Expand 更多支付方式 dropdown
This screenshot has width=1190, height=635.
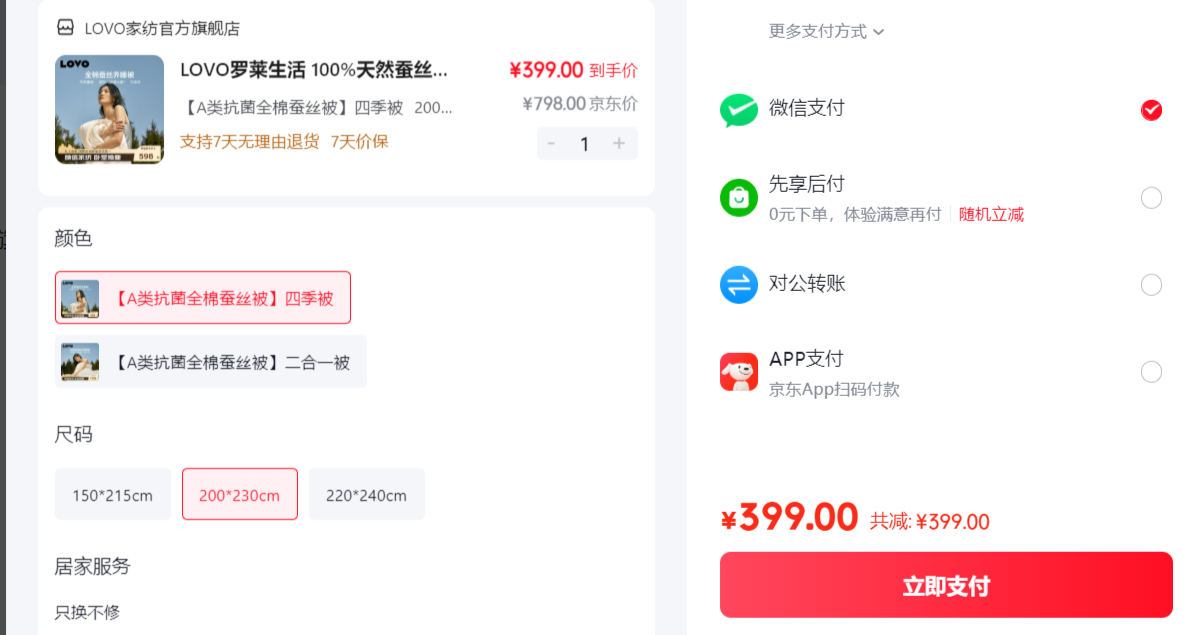pos(826,31)
